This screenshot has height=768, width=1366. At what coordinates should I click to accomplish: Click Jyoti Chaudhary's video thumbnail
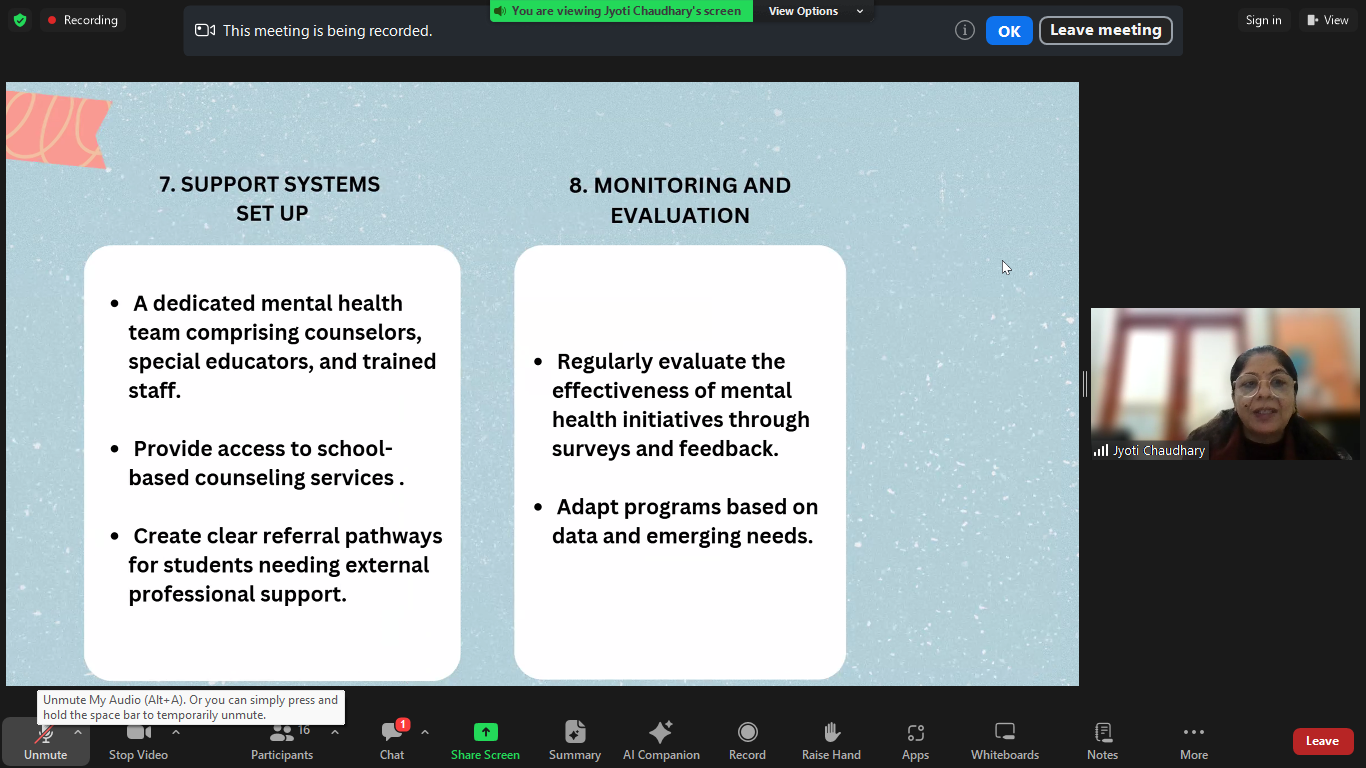point(1225,384)
